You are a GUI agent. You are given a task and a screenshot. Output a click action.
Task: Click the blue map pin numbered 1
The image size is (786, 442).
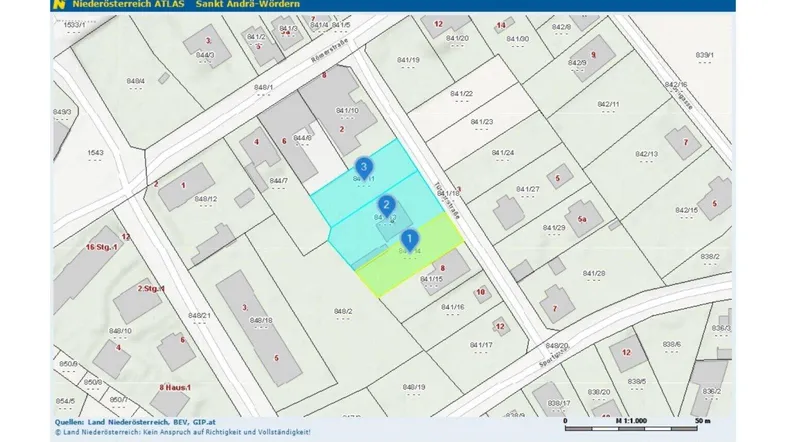click(x=410, y=240)
